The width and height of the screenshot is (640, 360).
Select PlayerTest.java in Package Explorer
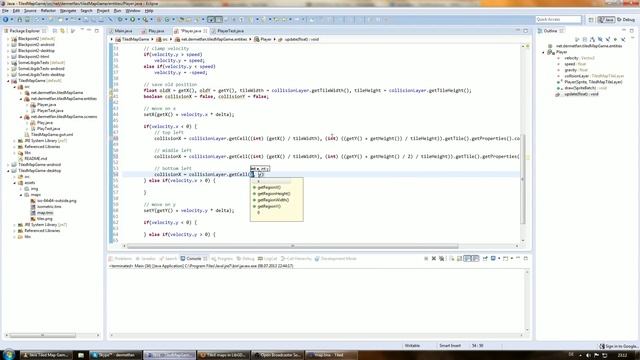50,111
